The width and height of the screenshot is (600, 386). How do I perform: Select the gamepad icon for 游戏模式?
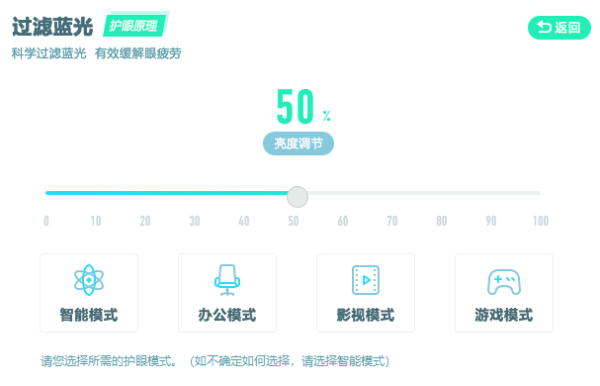click(504, 282)
